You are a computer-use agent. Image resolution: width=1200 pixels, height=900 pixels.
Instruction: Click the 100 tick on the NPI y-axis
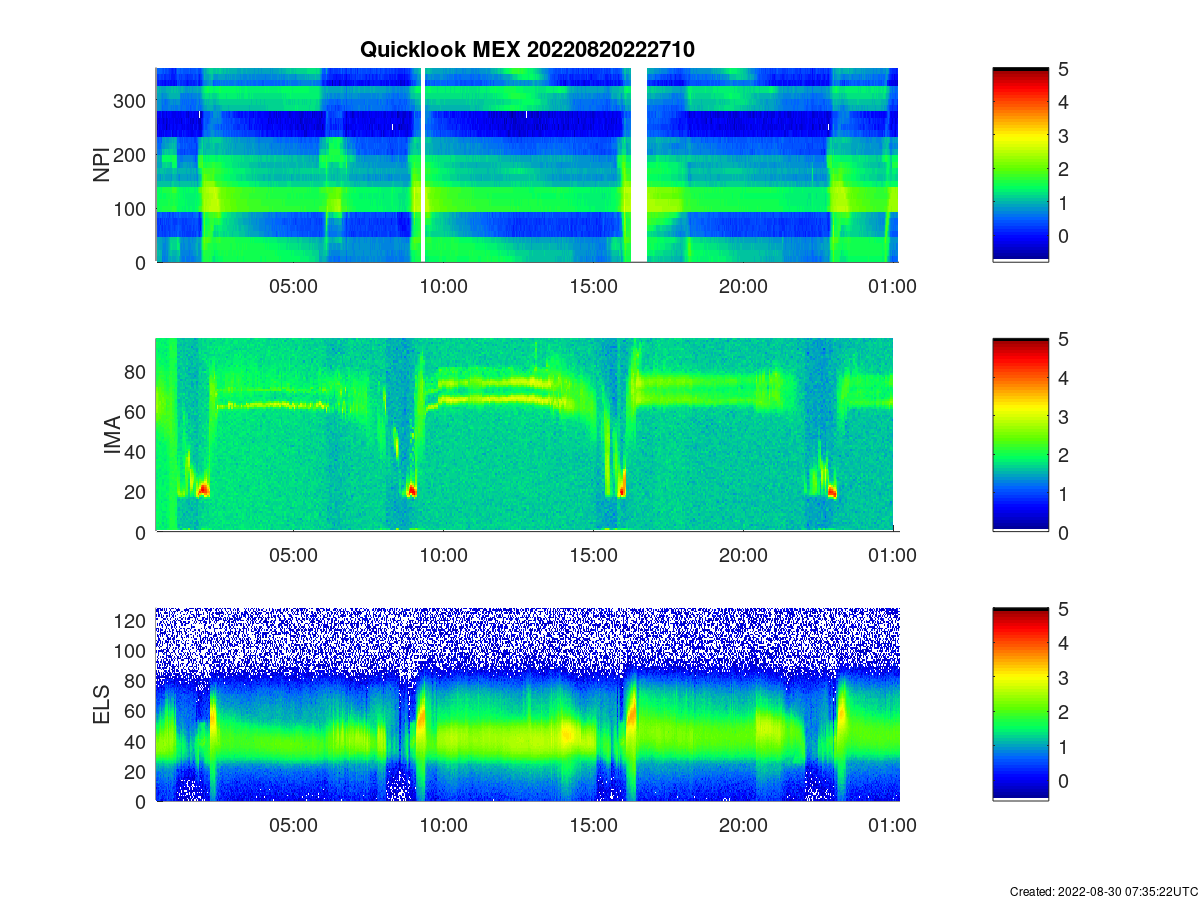131,209
